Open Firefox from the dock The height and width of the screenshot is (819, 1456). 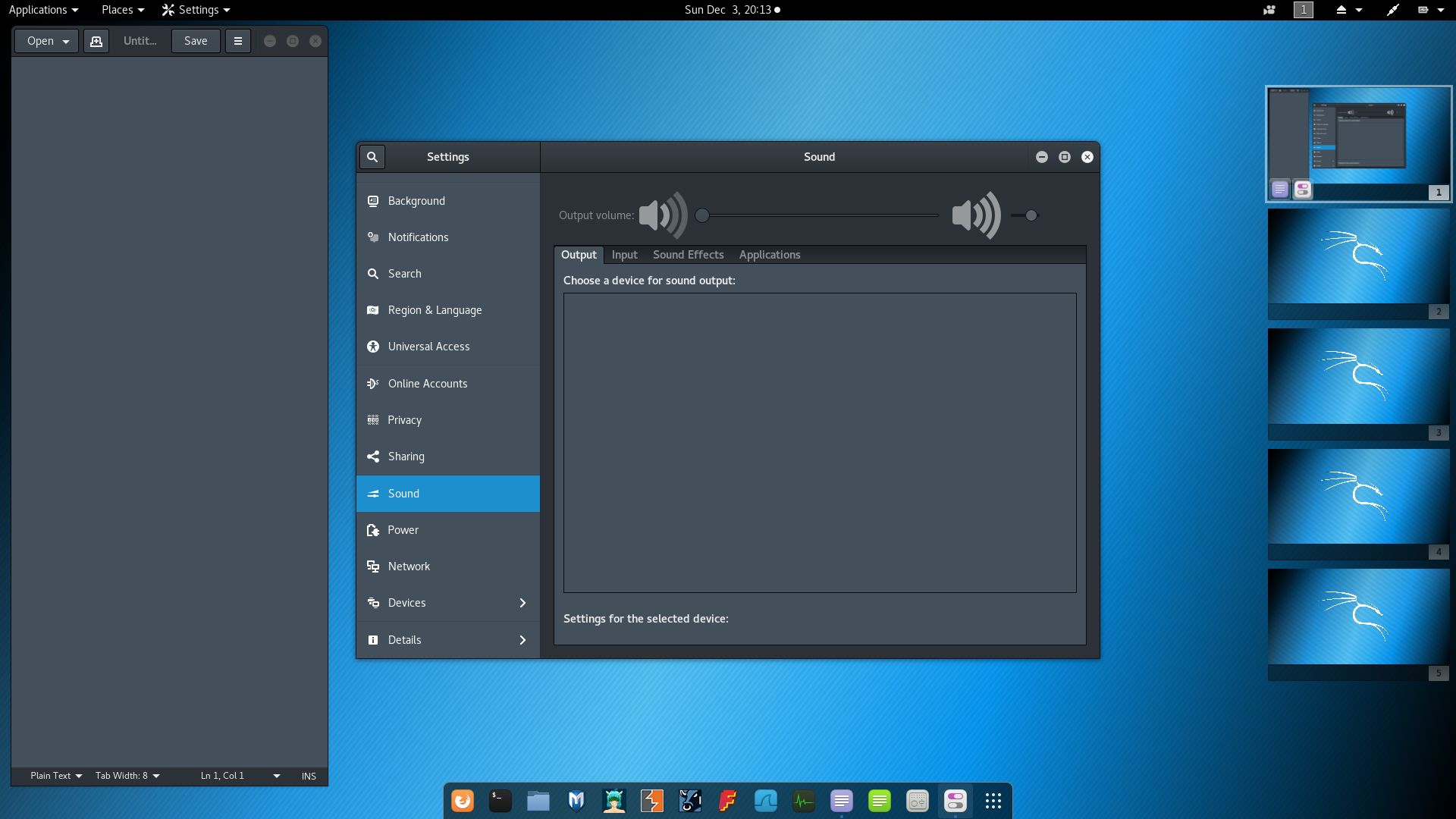click(x=463, y=801)
